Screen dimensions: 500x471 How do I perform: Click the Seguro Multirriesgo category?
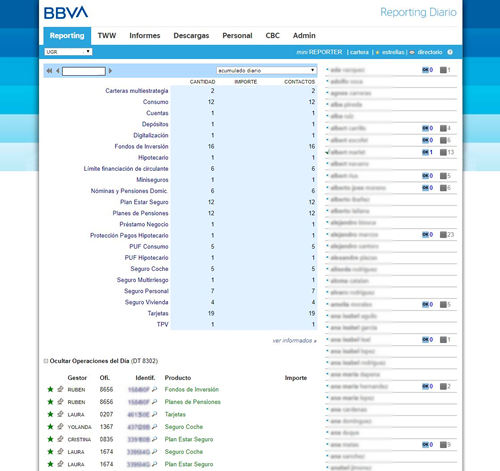coord(142,280)
